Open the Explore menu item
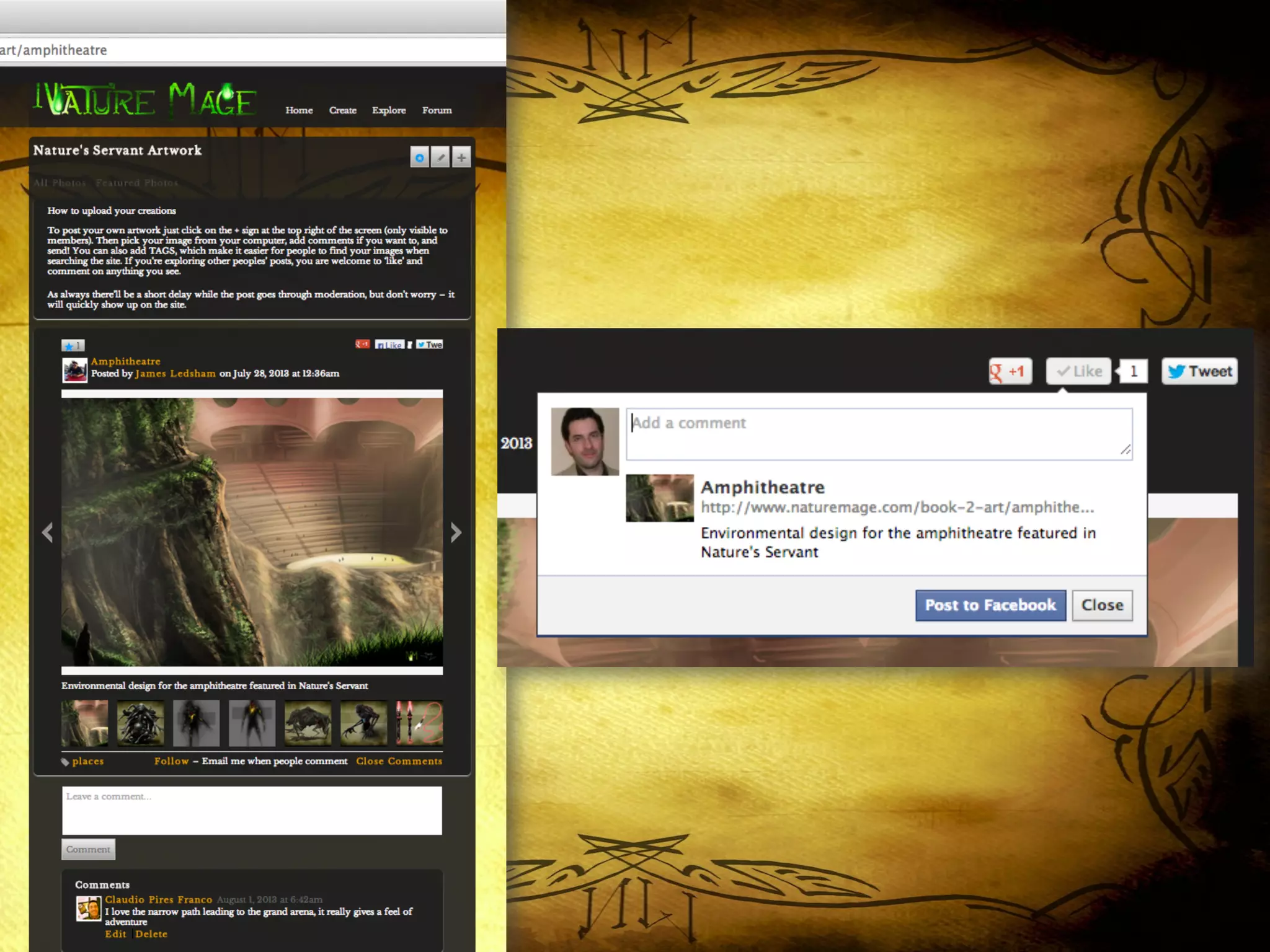 [389, 110]
